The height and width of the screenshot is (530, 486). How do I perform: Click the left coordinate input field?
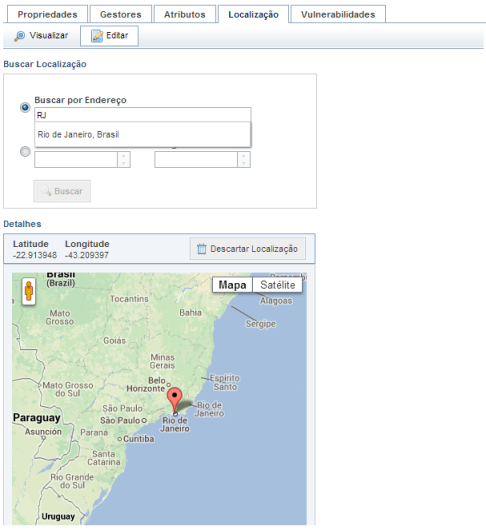point(76,160)
